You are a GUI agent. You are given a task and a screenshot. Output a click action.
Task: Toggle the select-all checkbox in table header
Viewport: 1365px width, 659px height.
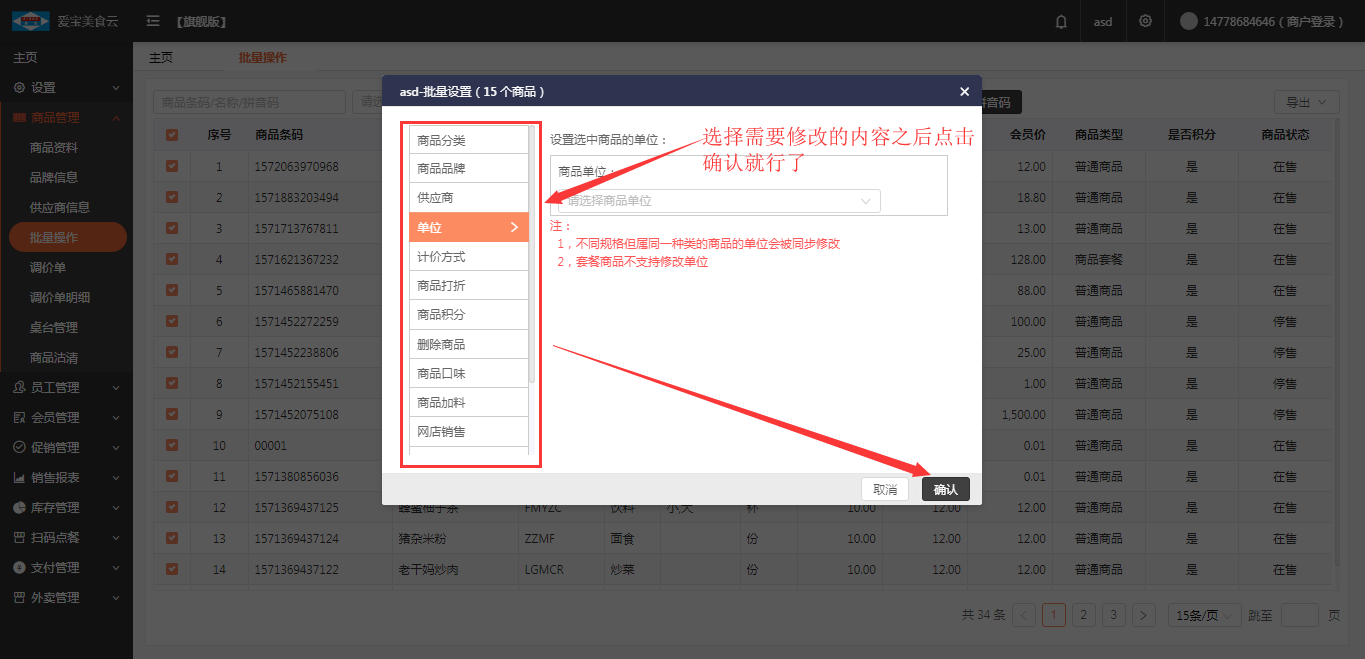172,135
